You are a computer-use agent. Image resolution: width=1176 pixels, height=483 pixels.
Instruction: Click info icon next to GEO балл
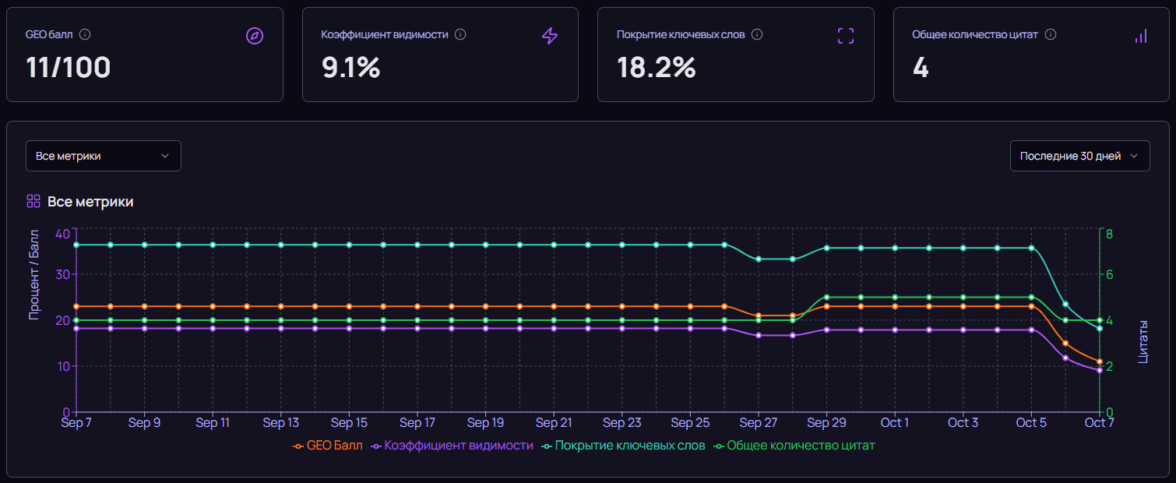click(x=85, y=34)
